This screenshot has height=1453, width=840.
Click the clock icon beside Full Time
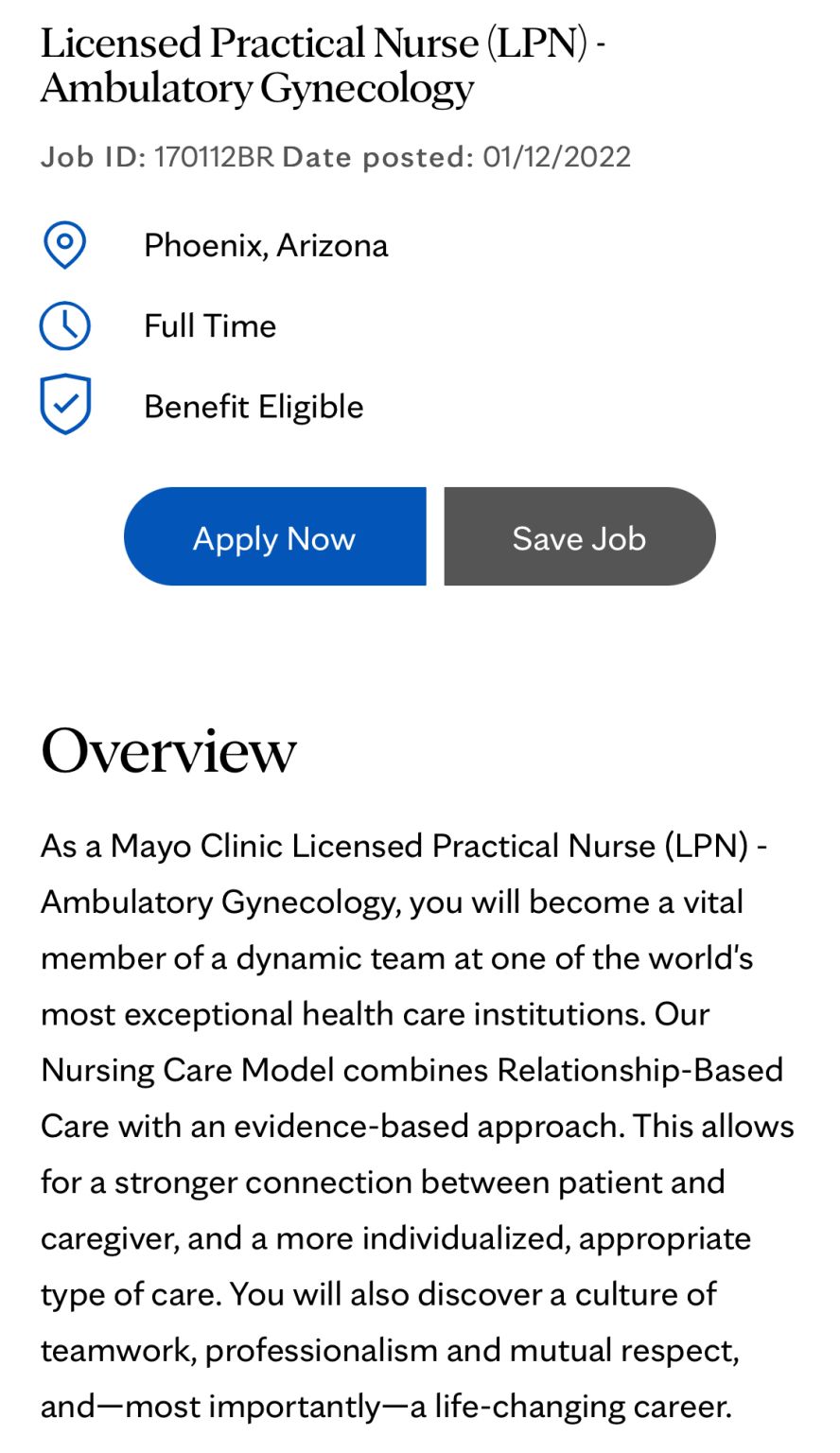65,326
